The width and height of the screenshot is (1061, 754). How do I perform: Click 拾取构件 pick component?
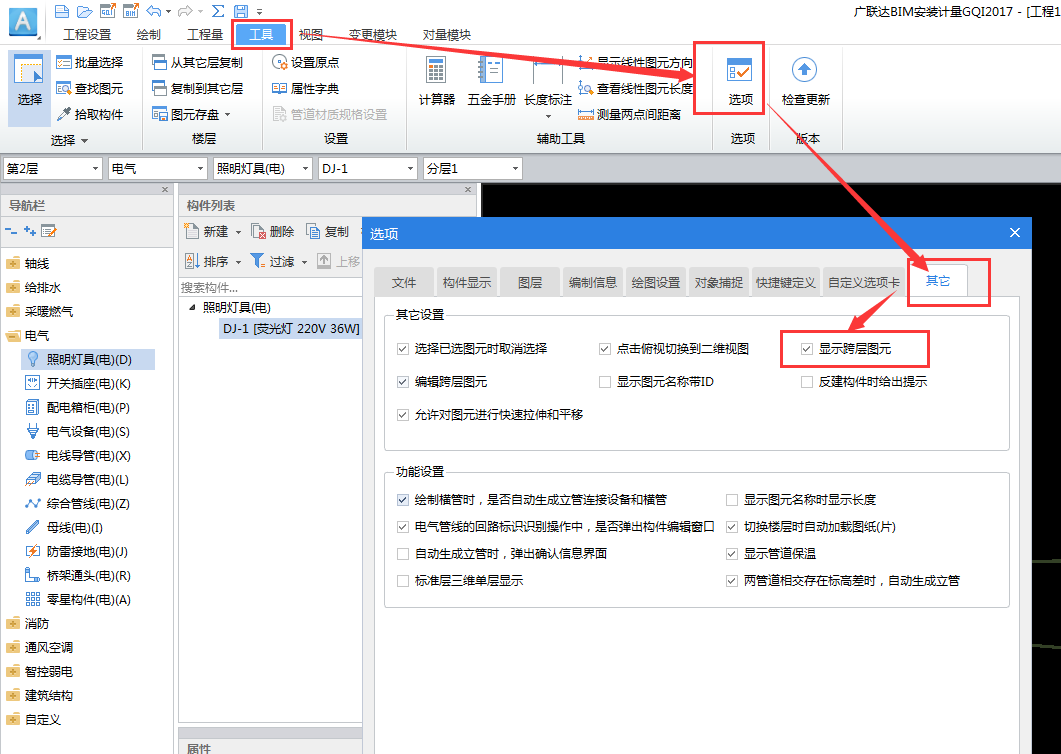90,114
